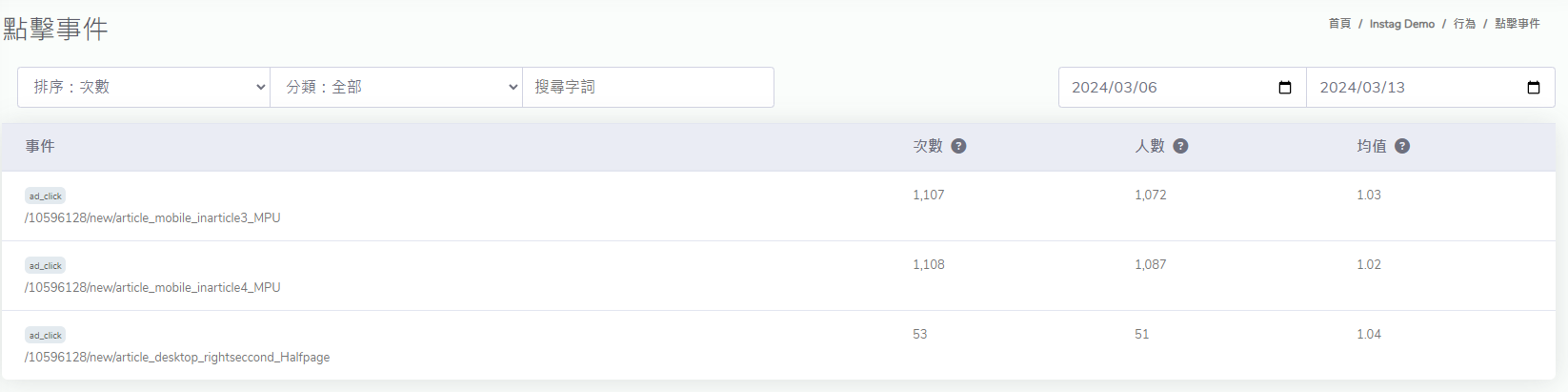This screenshot has height=392, width=1568.
Task: Click the 人數 column header
Action: coord(1149,146)
